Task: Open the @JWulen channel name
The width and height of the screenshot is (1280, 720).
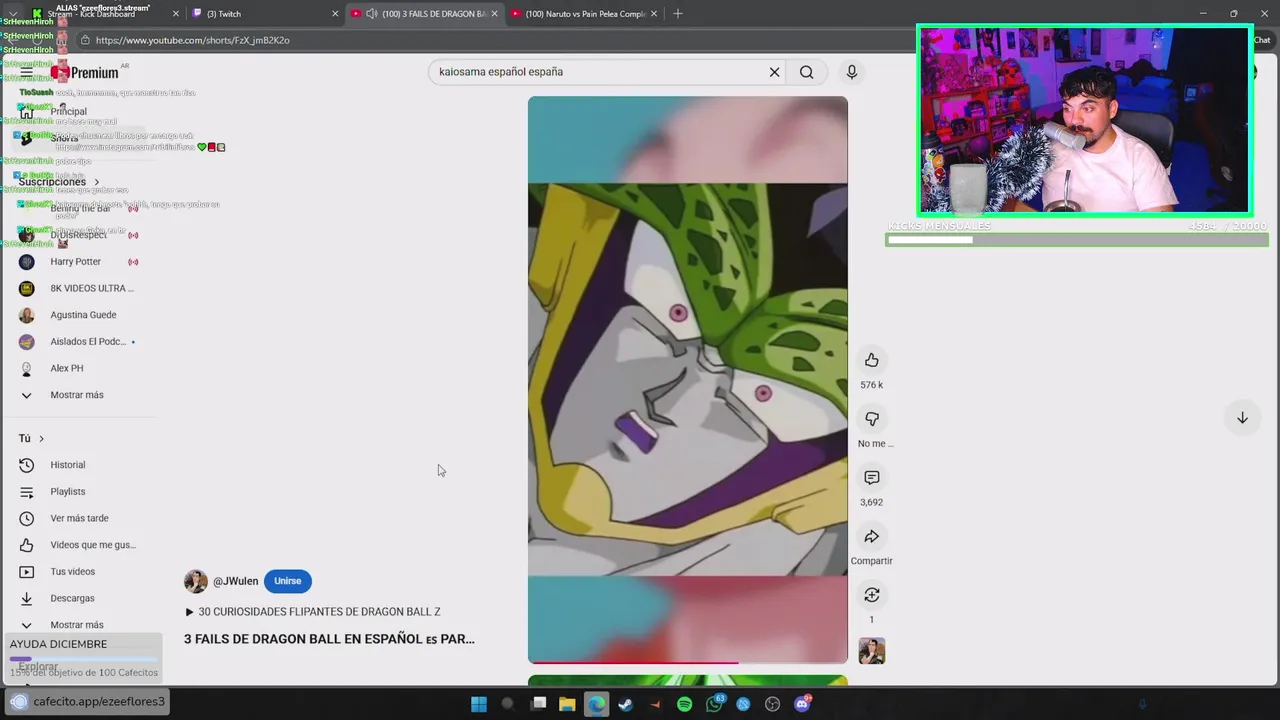Action: click(x=236, y=581)
